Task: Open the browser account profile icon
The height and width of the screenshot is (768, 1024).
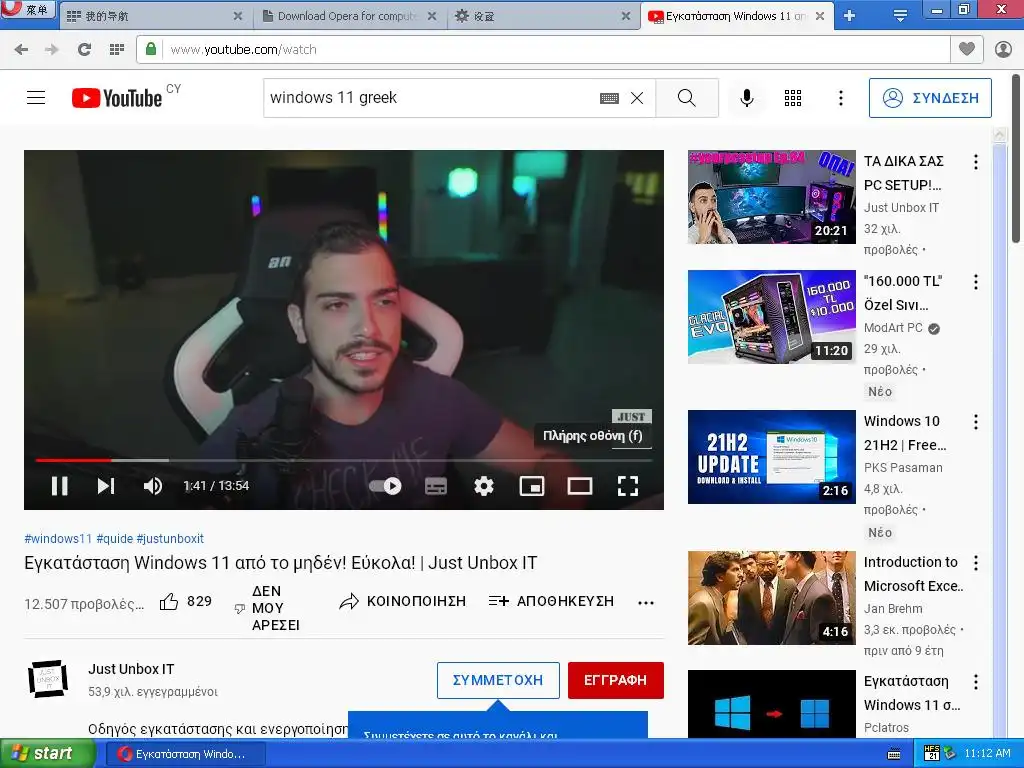Action: pyautogui.click(x=1003, y=49)
